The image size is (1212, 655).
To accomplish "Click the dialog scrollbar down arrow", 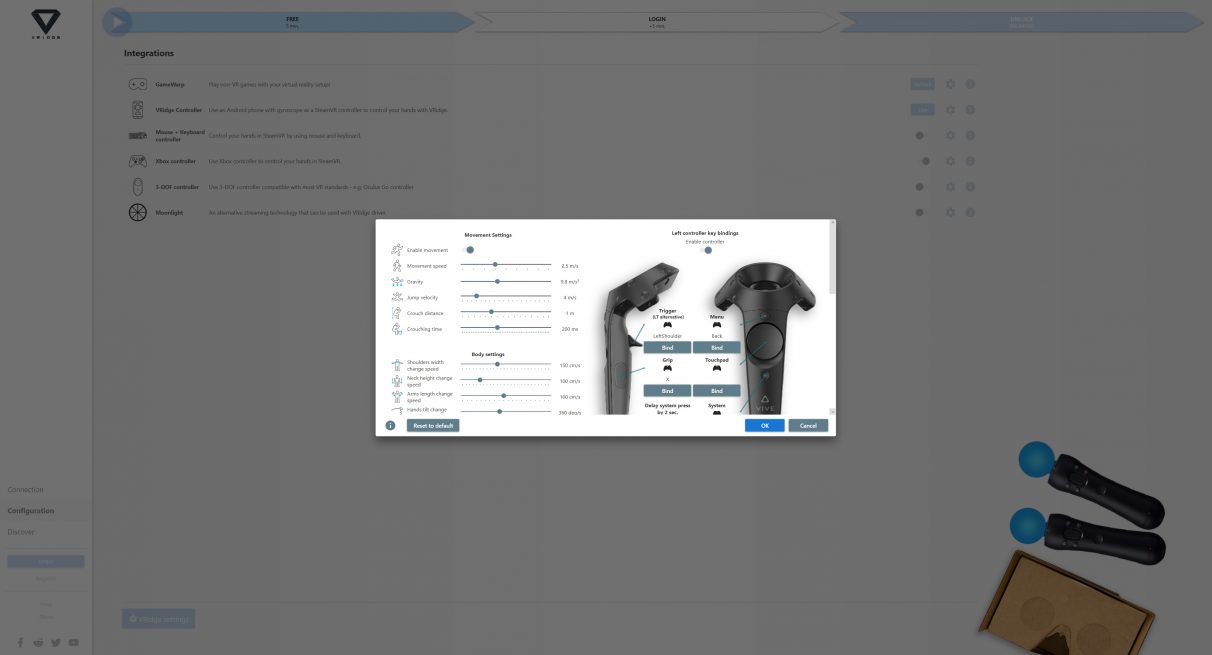I will [833, 411].
